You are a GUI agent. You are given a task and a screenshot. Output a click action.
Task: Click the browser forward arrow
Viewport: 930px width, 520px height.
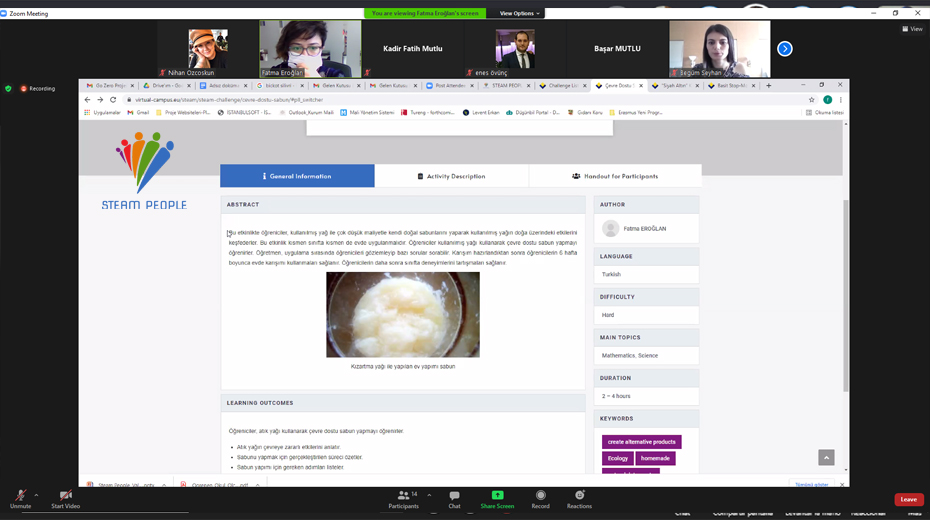(x=100, y=100)
